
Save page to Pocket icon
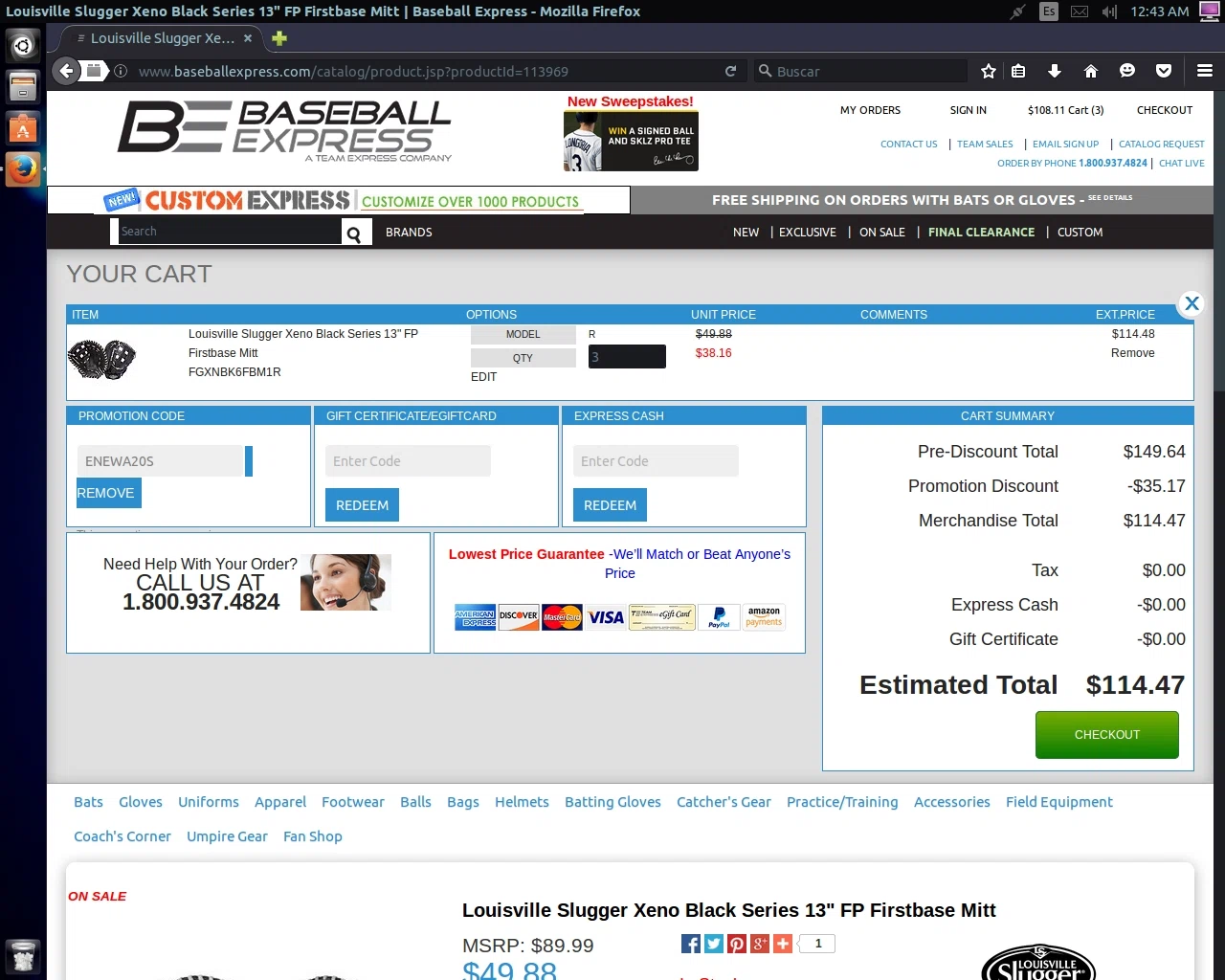1164,71
